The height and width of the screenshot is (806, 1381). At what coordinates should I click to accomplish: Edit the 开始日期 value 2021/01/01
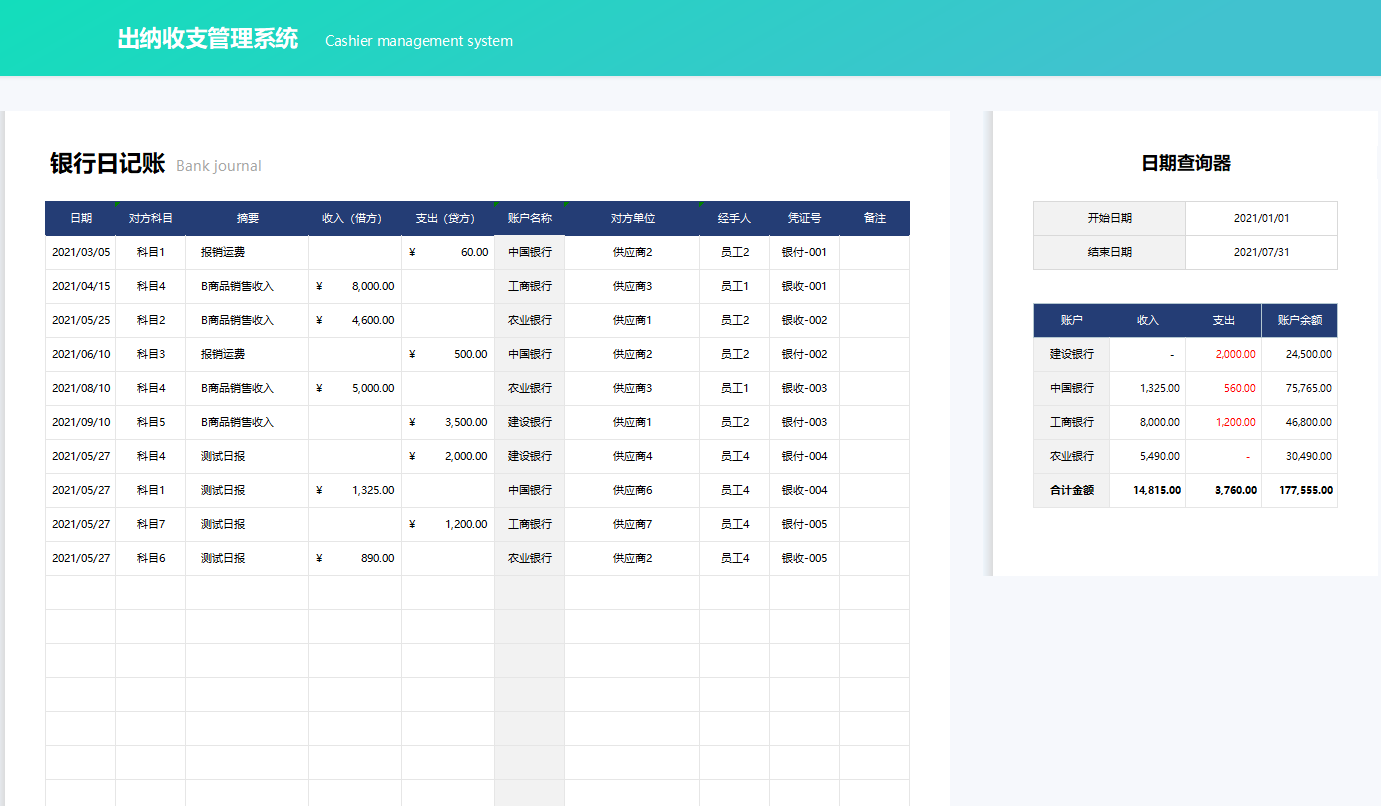coord(1261,218)
